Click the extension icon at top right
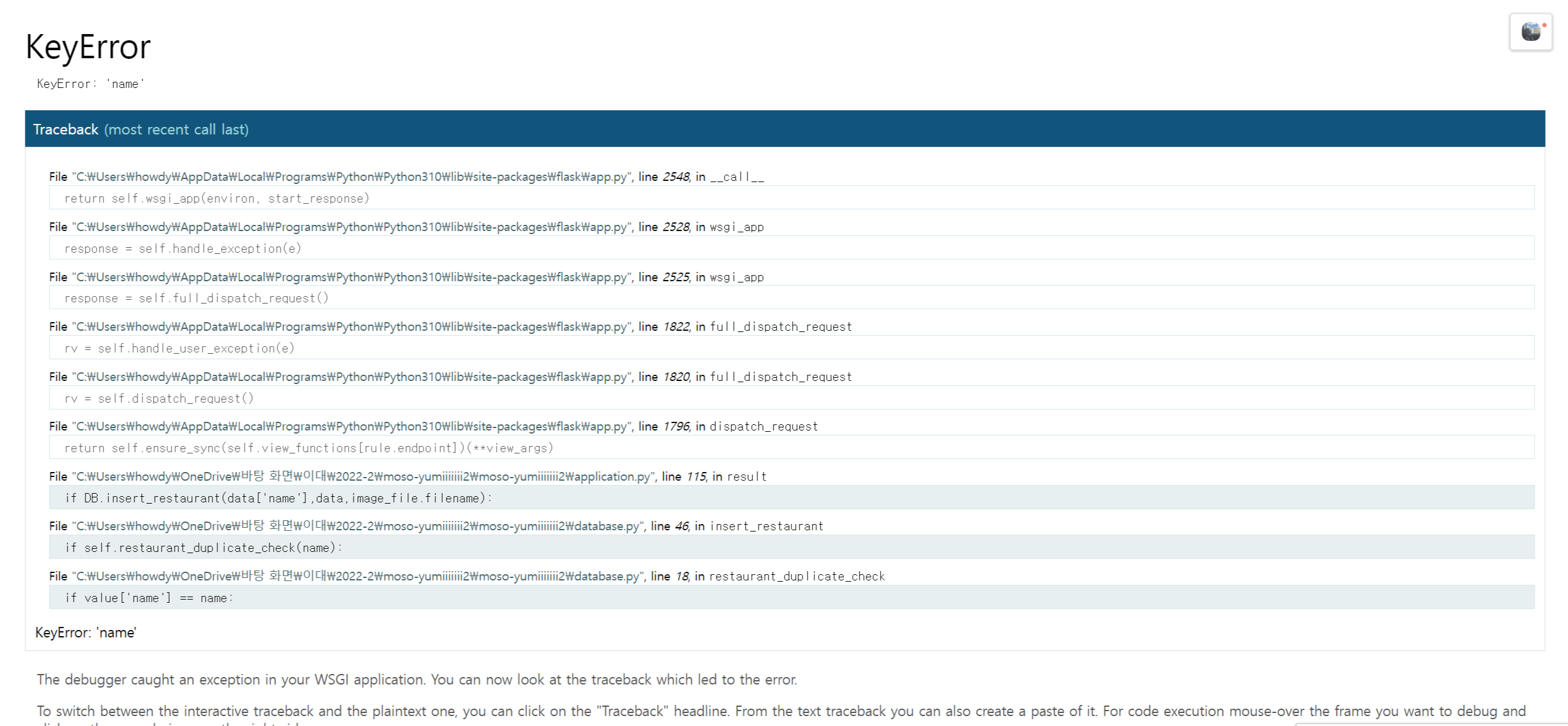Screen dimensions: 1568x726 [x=1530, y=32]
